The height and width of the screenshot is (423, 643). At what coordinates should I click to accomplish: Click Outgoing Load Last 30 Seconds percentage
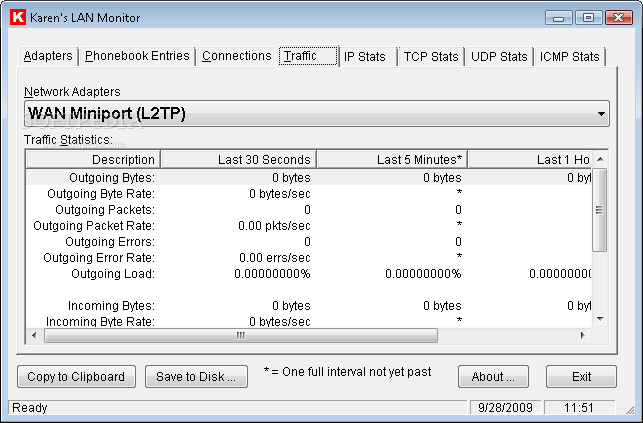click(x=272, y=274)
